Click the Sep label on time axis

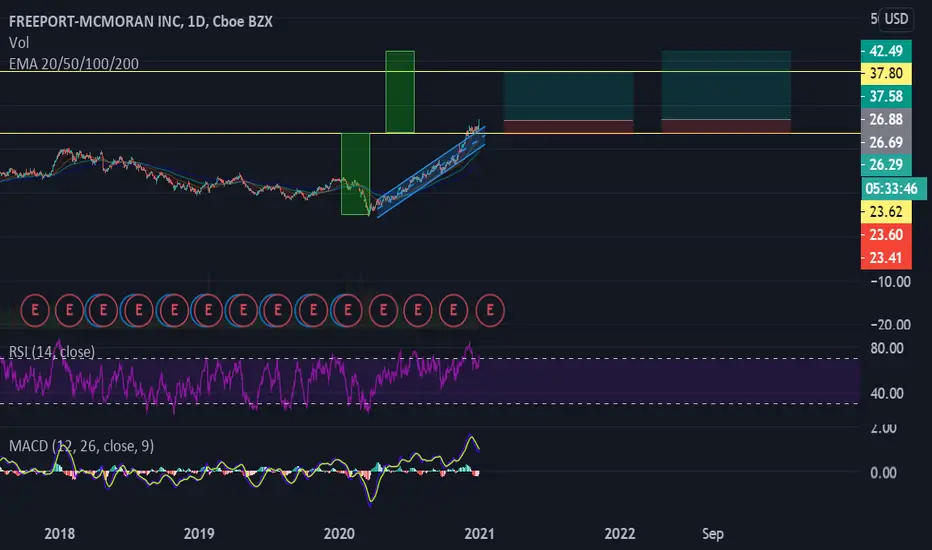[713, 533]
